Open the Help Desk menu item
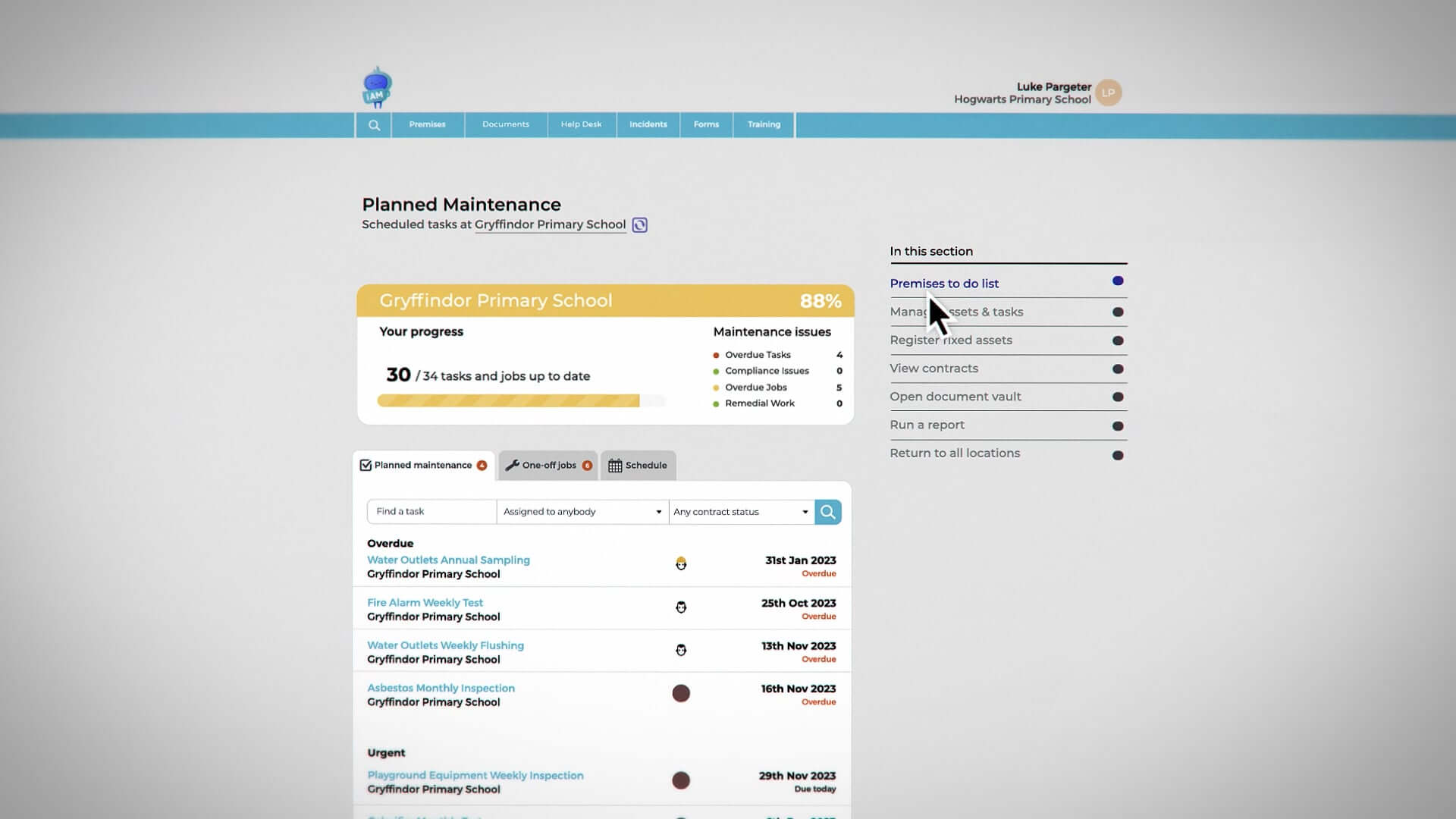This screenshot has height=819, width=1456. tap(581, 124)
